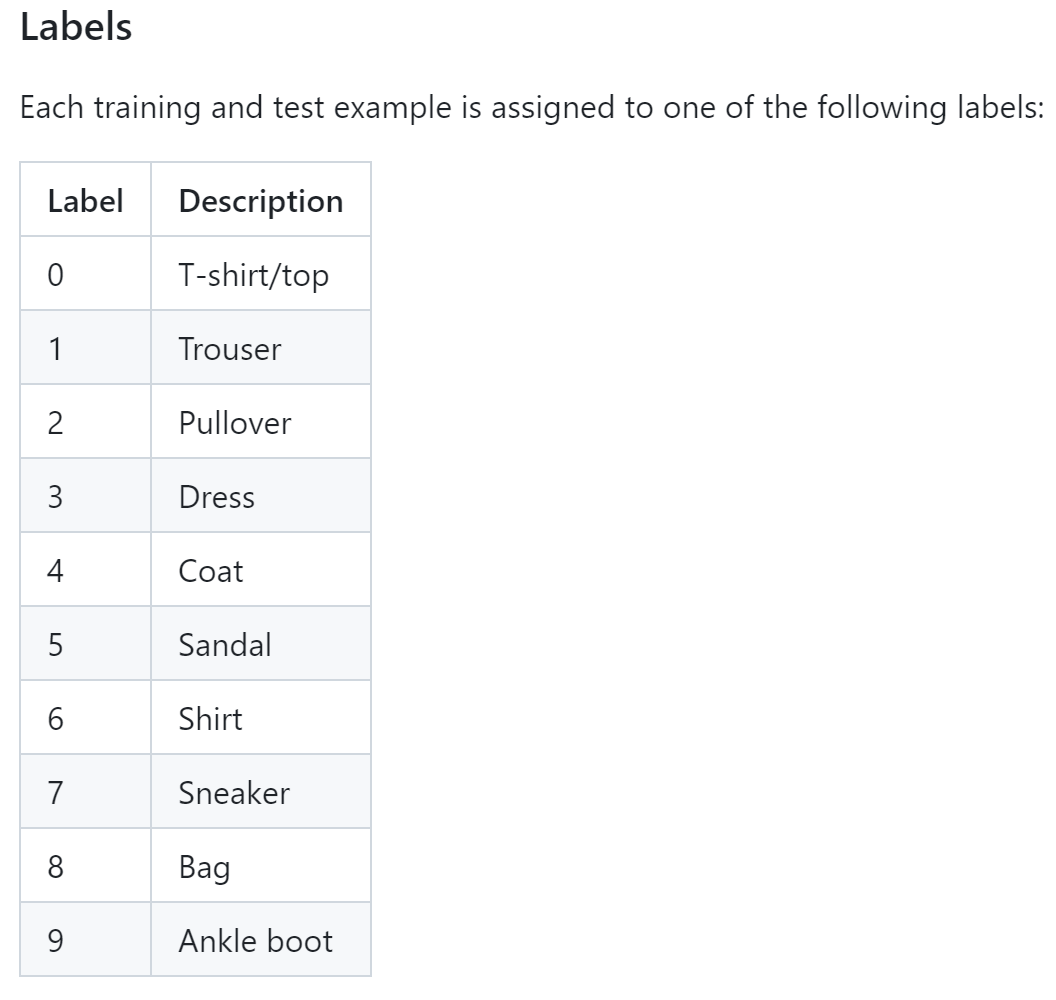This screenshot has width=1056, height=1000.
Task: Click label number 0 in table
Action: [55, 275]
